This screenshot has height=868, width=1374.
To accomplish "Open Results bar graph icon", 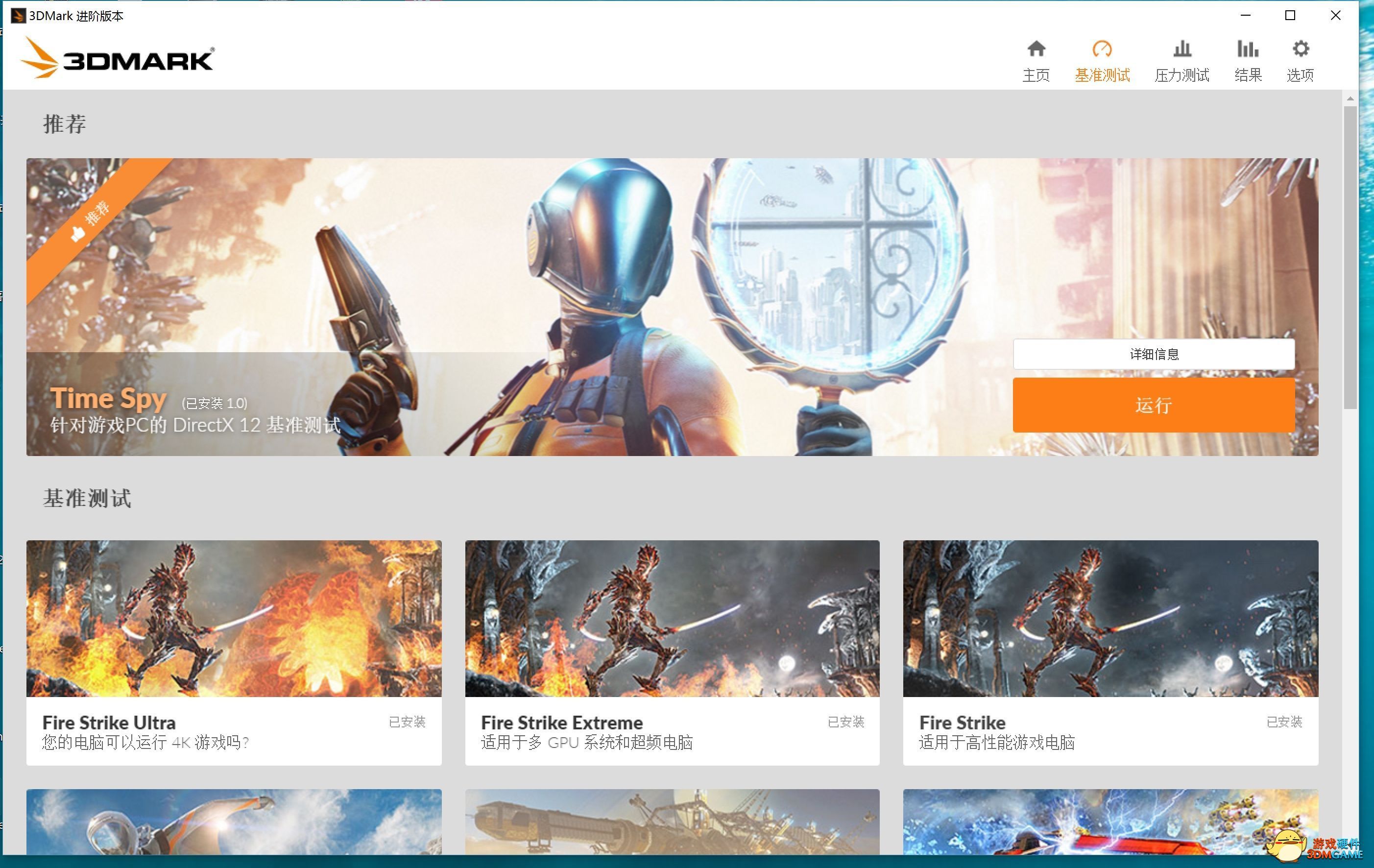I will [x=1247, y=49].
